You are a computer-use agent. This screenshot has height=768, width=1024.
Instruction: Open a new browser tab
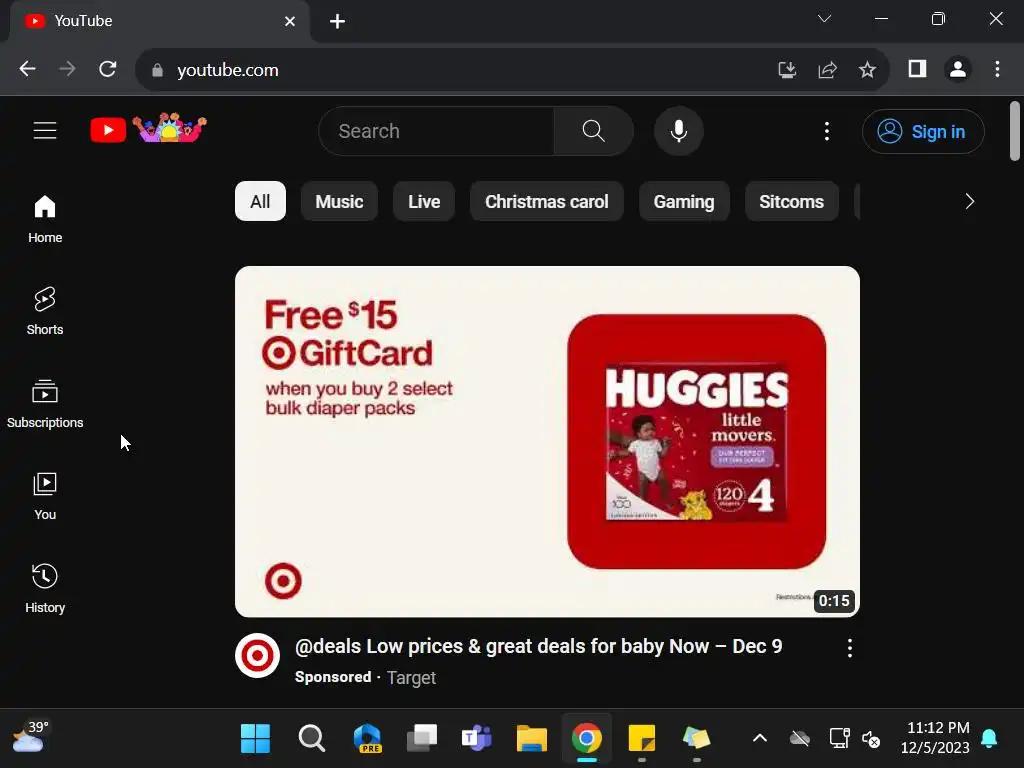(337, 22)
